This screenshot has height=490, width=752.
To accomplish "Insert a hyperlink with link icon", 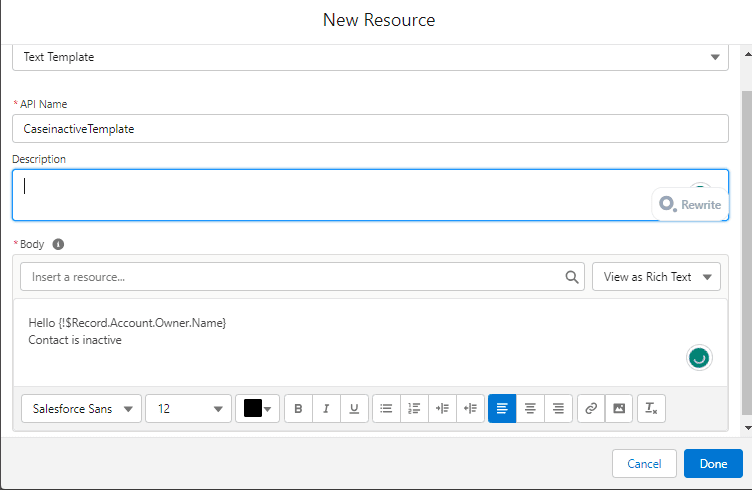I will point(591,408).
